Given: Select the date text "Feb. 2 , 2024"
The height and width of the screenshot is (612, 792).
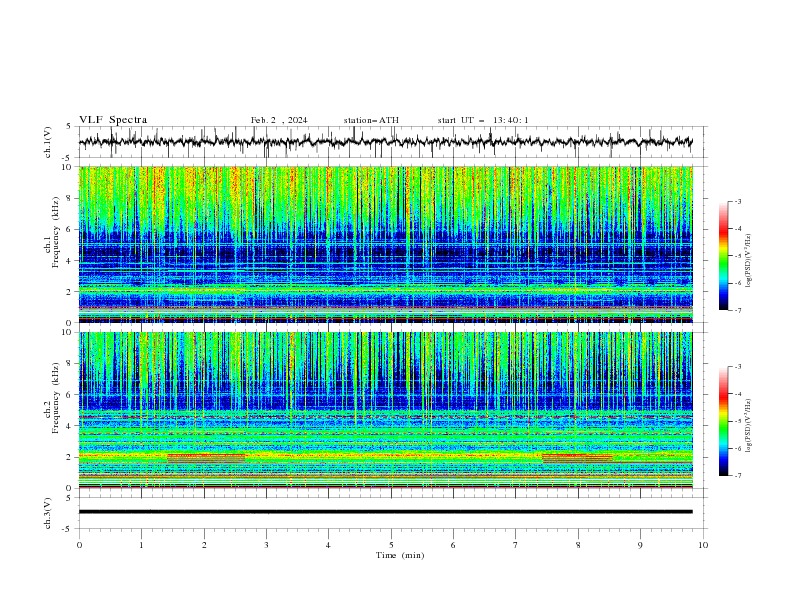Looking at the screenshot, I should [279, 120].
